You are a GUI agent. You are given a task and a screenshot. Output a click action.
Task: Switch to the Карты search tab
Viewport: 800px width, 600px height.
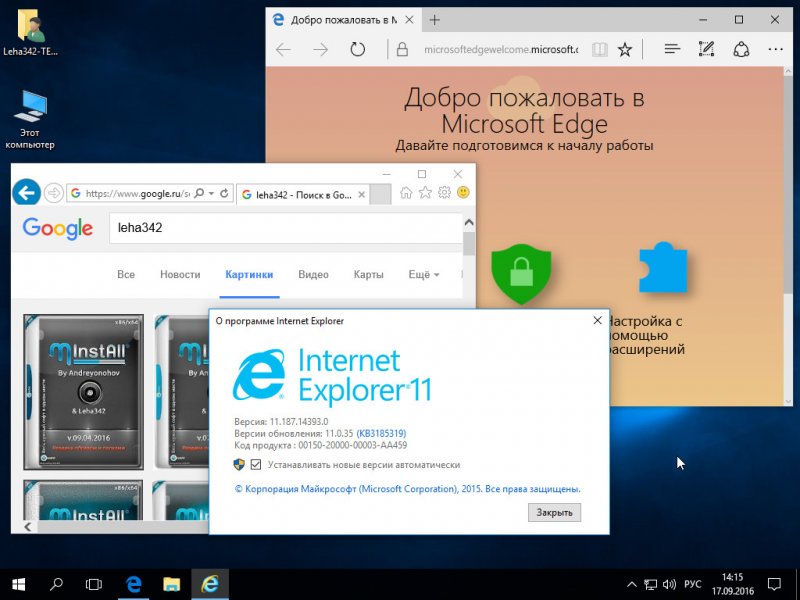pyautogui.click(x=368, y=274)
